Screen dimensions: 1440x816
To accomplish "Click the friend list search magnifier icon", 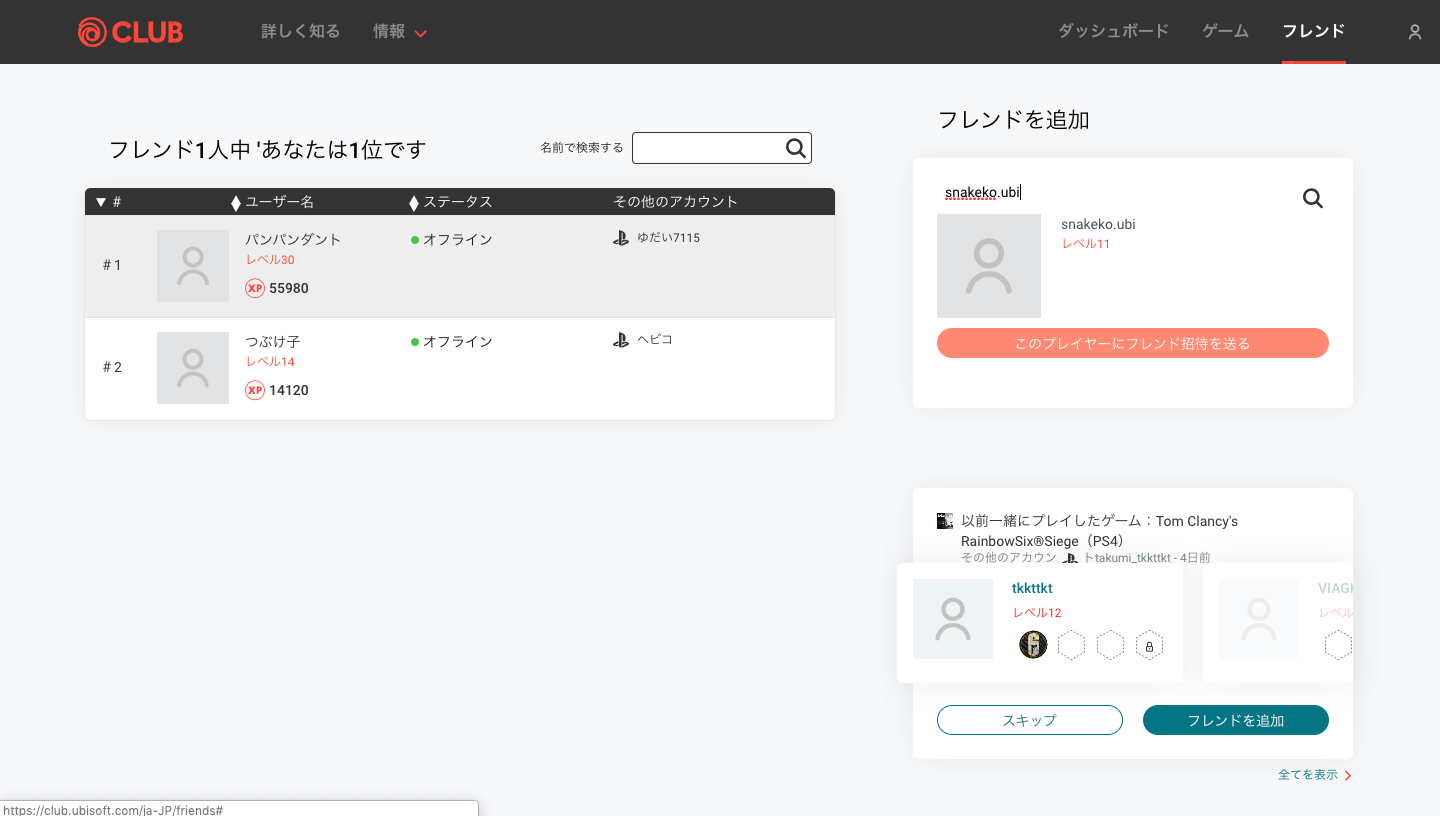I will coord(796,148).
